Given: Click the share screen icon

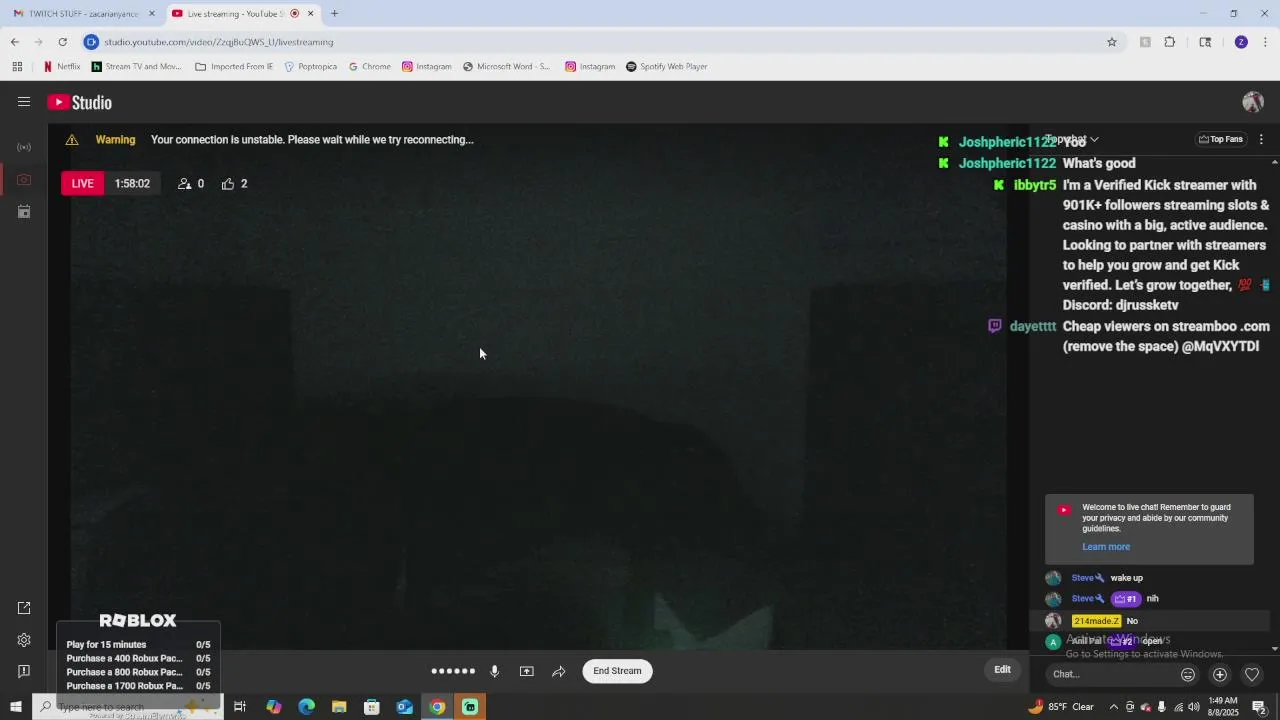Looking at the screenshot, I should 527,671.
